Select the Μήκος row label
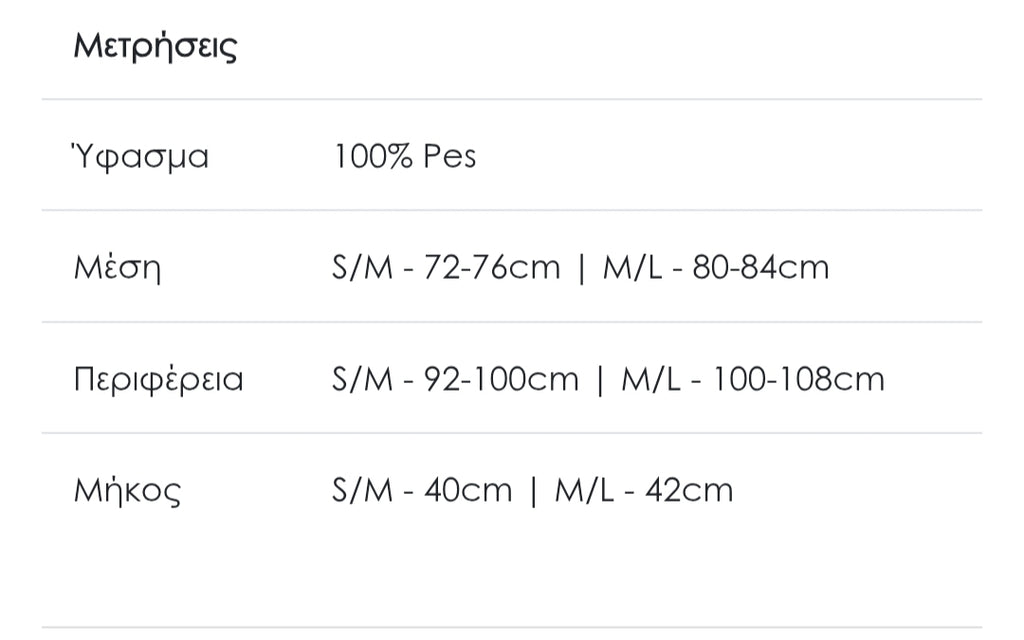Image resolution: width=1024 pixels, height=640 pixels. tap(127, 491)
